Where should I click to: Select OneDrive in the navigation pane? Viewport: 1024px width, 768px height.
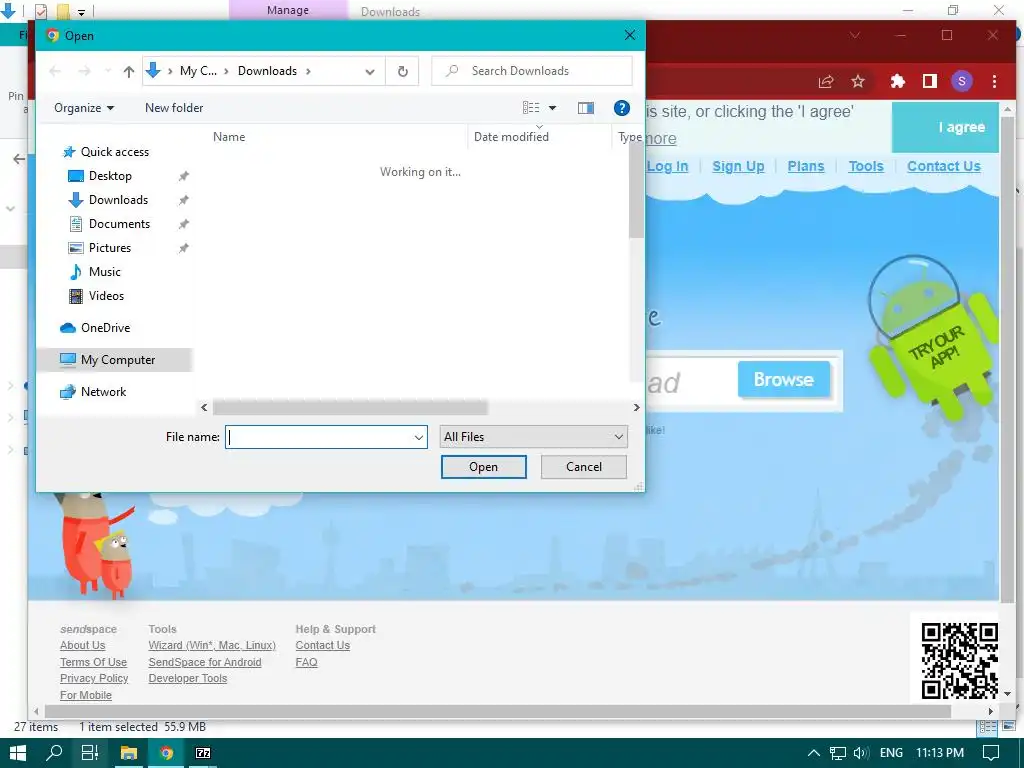click(105, 328)
